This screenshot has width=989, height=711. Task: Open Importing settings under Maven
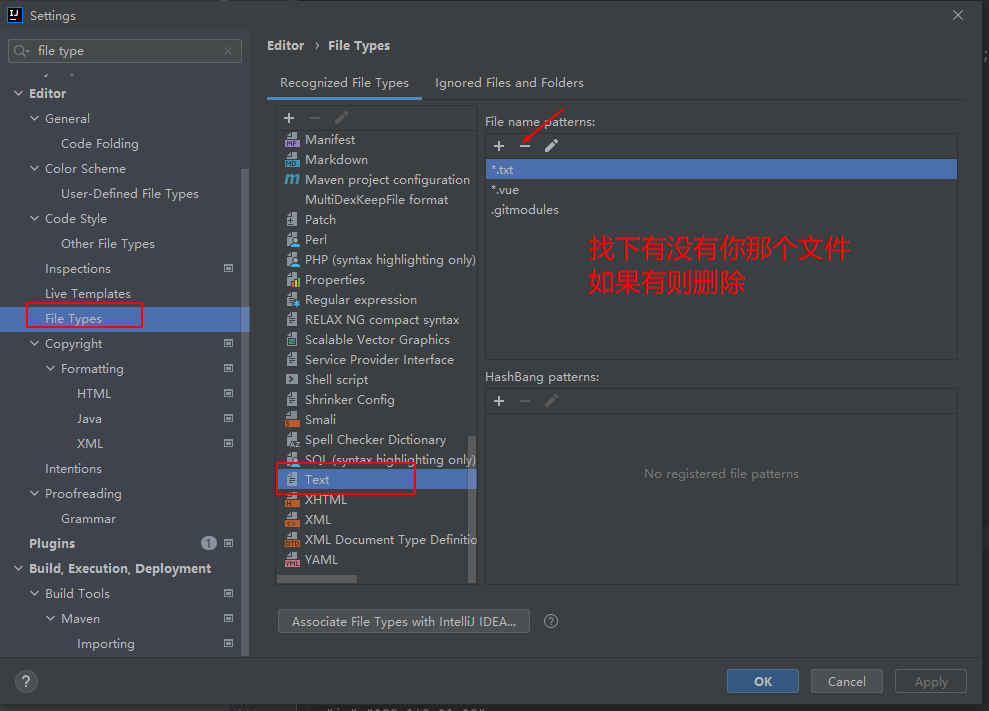pos(105,643)
